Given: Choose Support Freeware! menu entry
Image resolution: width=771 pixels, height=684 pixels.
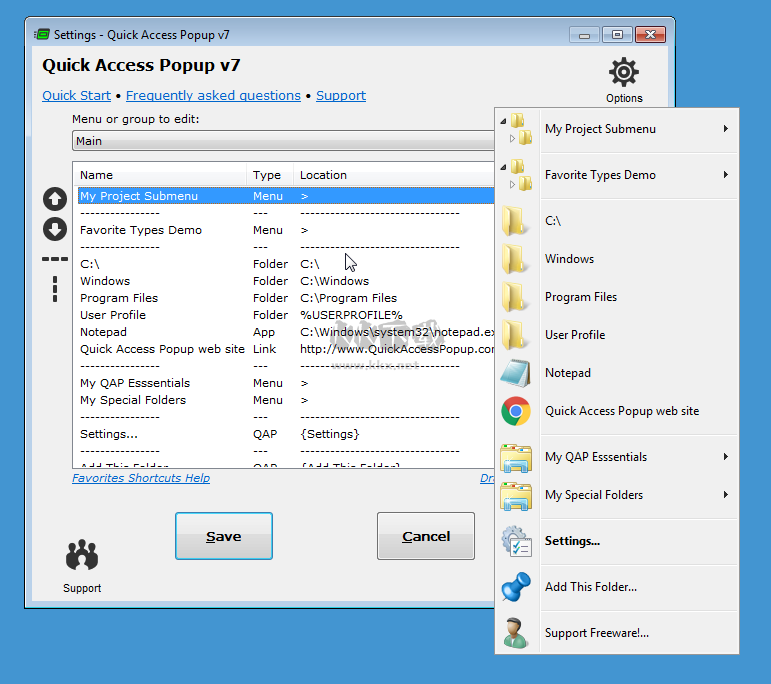Looking at the screenshot, I should pyautogui.click(x=597, y=633).
